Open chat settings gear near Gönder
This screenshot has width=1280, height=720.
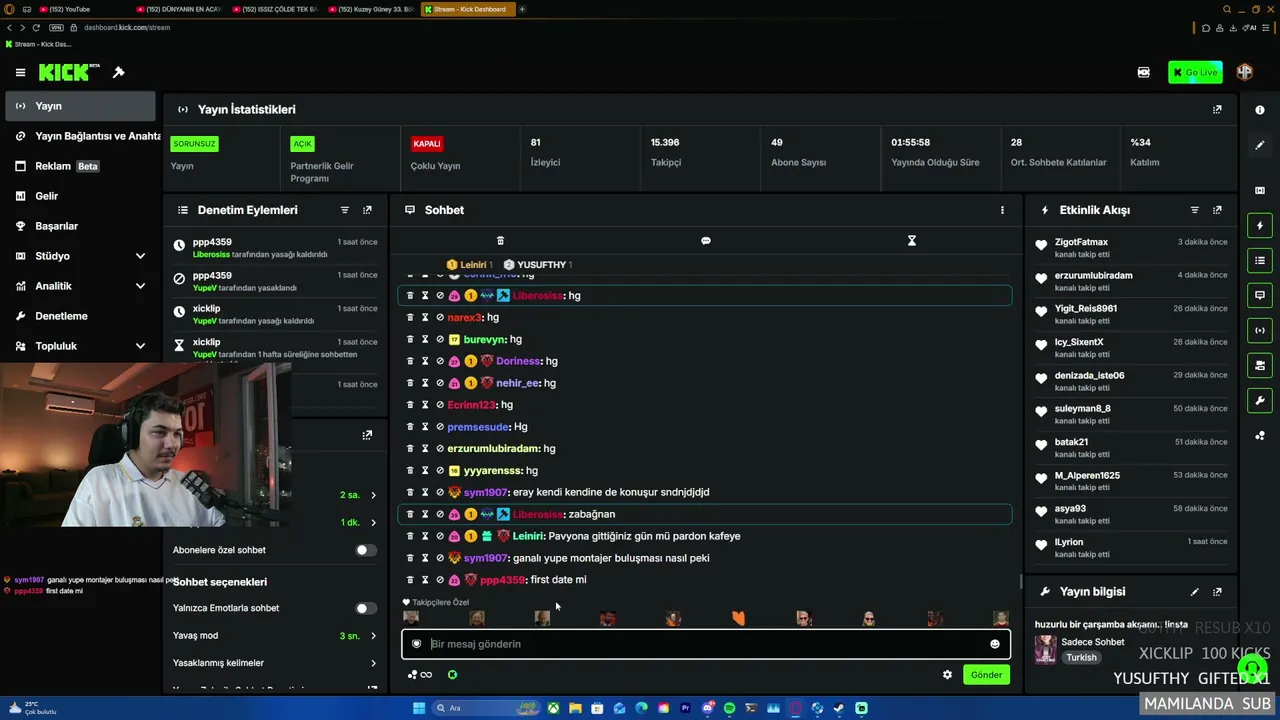point(947,675)
